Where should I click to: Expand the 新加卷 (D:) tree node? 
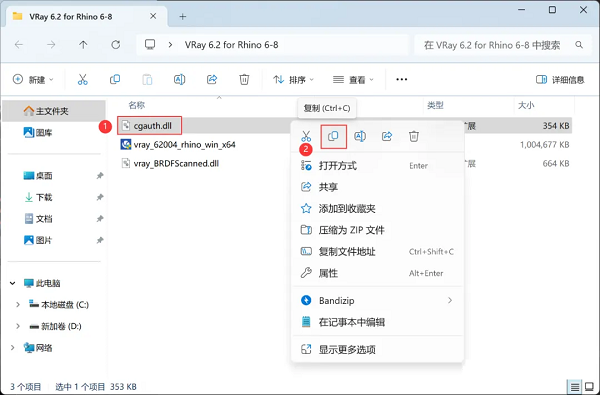click(18, 326)
